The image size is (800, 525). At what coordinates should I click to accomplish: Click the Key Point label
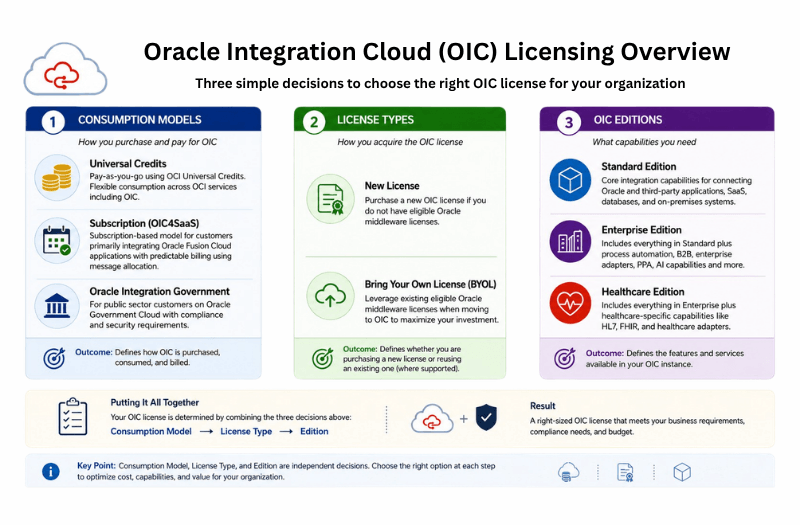tap(96, 466)
